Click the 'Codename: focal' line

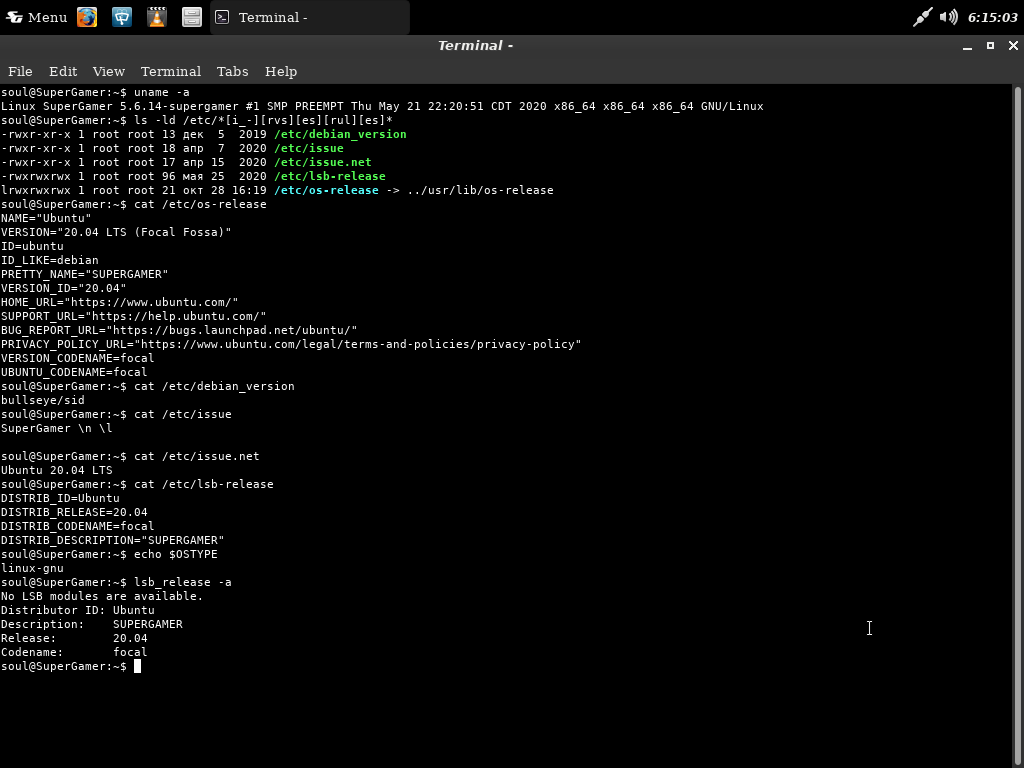tap(74, 652)
